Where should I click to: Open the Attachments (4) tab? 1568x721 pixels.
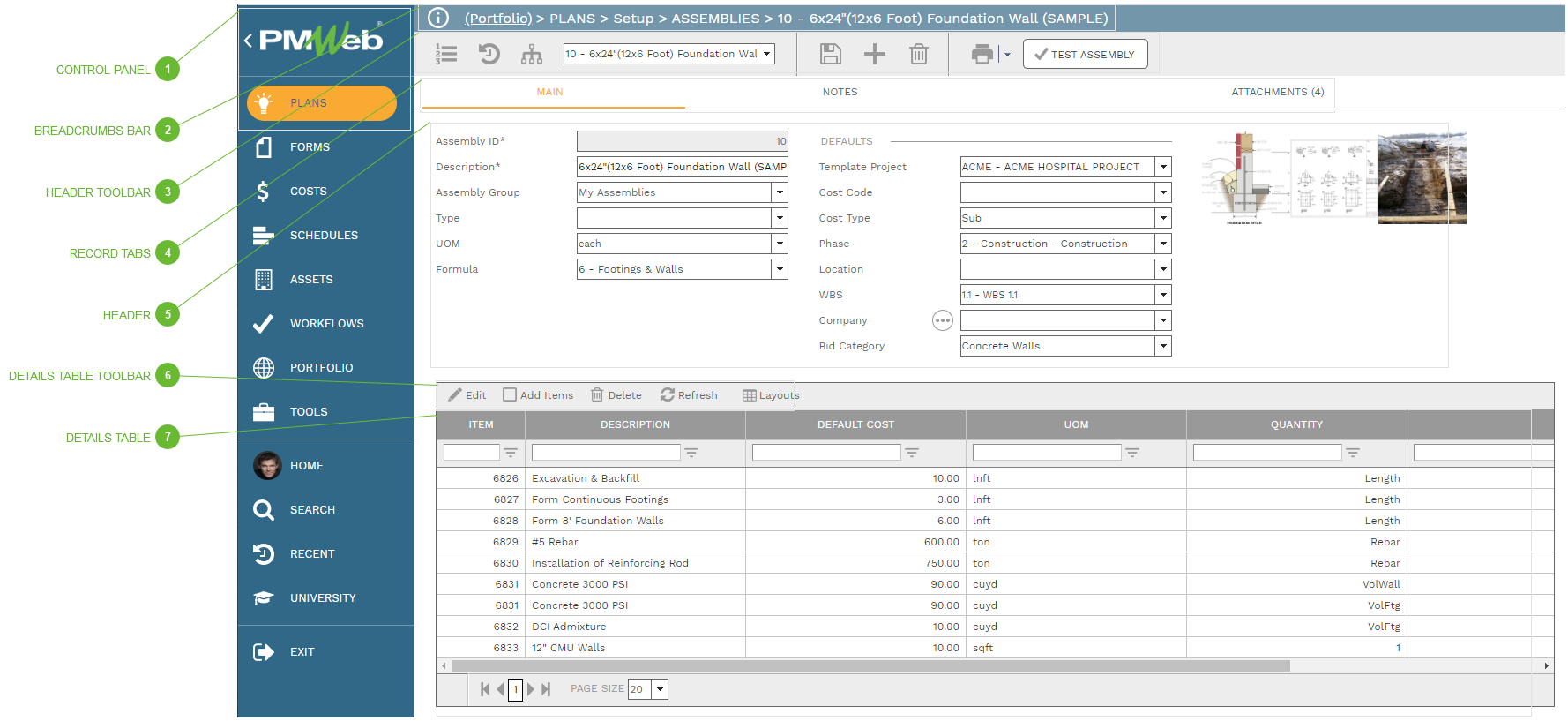pyautogui.click(x=1277, y=92)
